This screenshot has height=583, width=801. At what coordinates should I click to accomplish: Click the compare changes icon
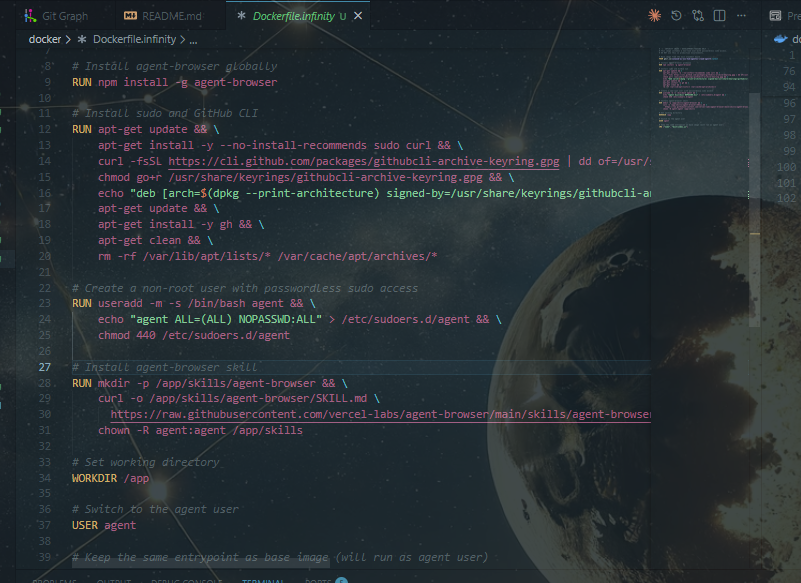[698, 16]
